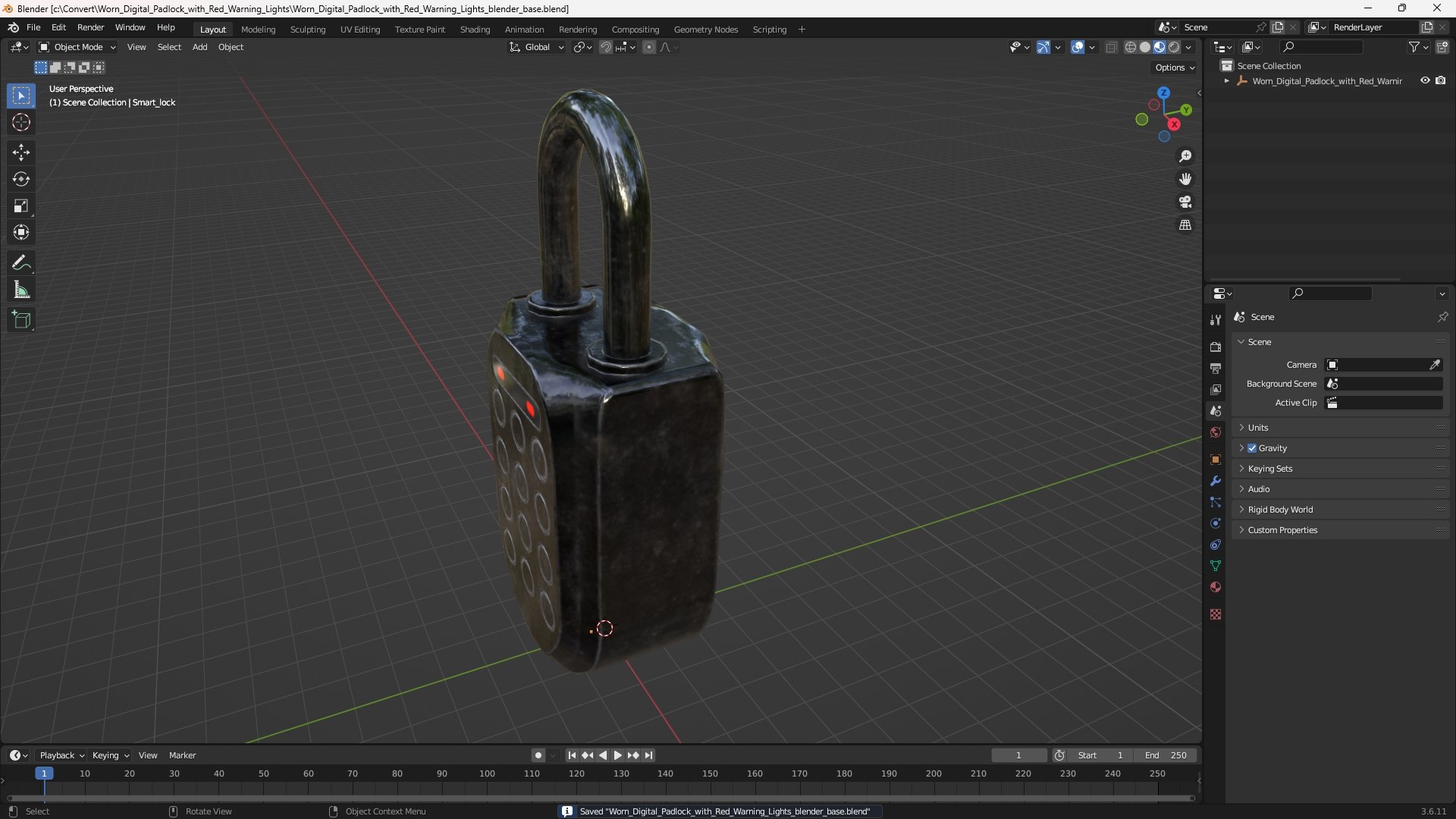Select the Add Cube tool
The width and height of the screenshot is (1456, 819).
point(21,320)
